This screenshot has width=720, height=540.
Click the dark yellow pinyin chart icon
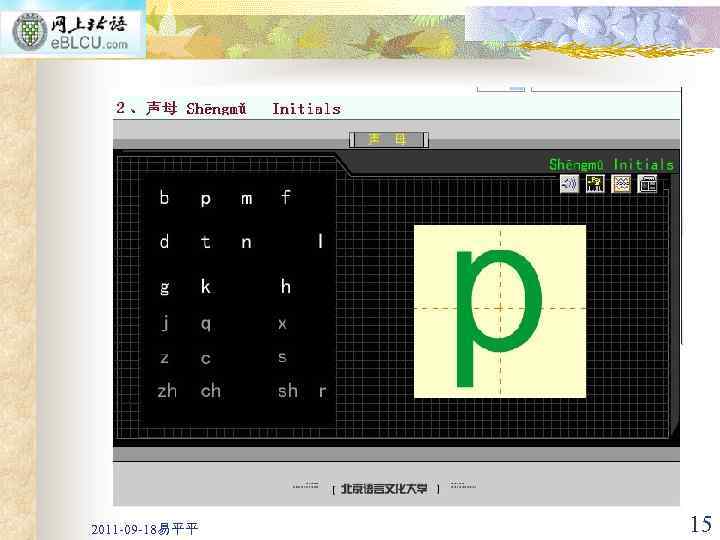point(595,184)
